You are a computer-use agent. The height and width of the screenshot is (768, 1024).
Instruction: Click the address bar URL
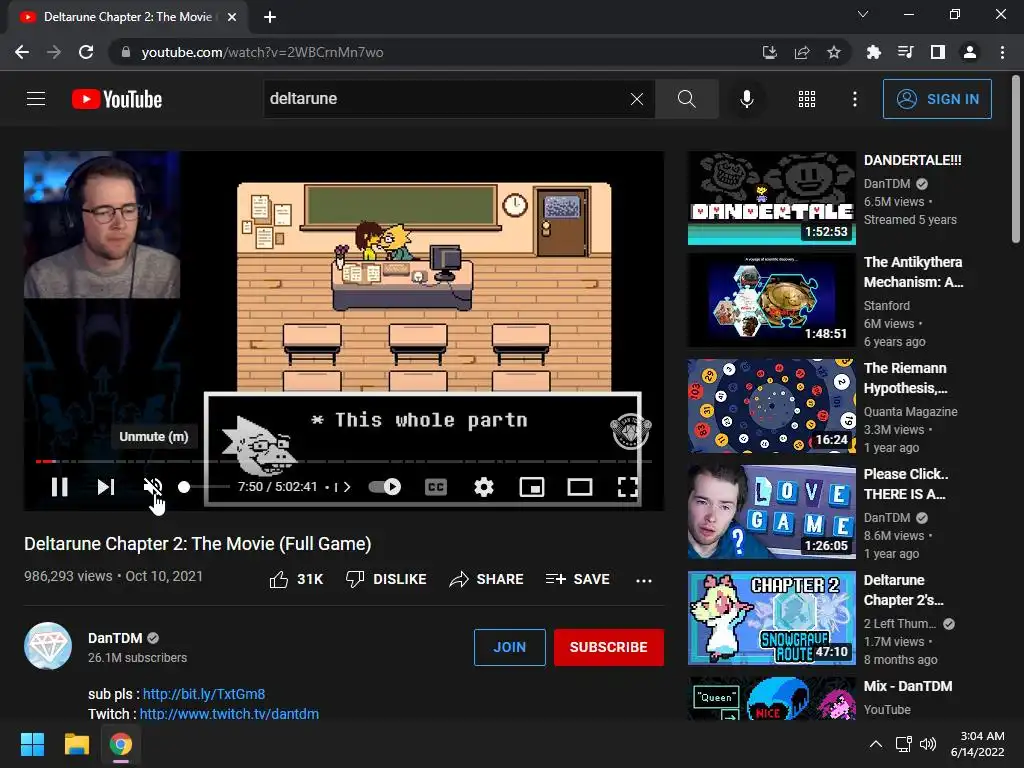click(x=263, y=52)
